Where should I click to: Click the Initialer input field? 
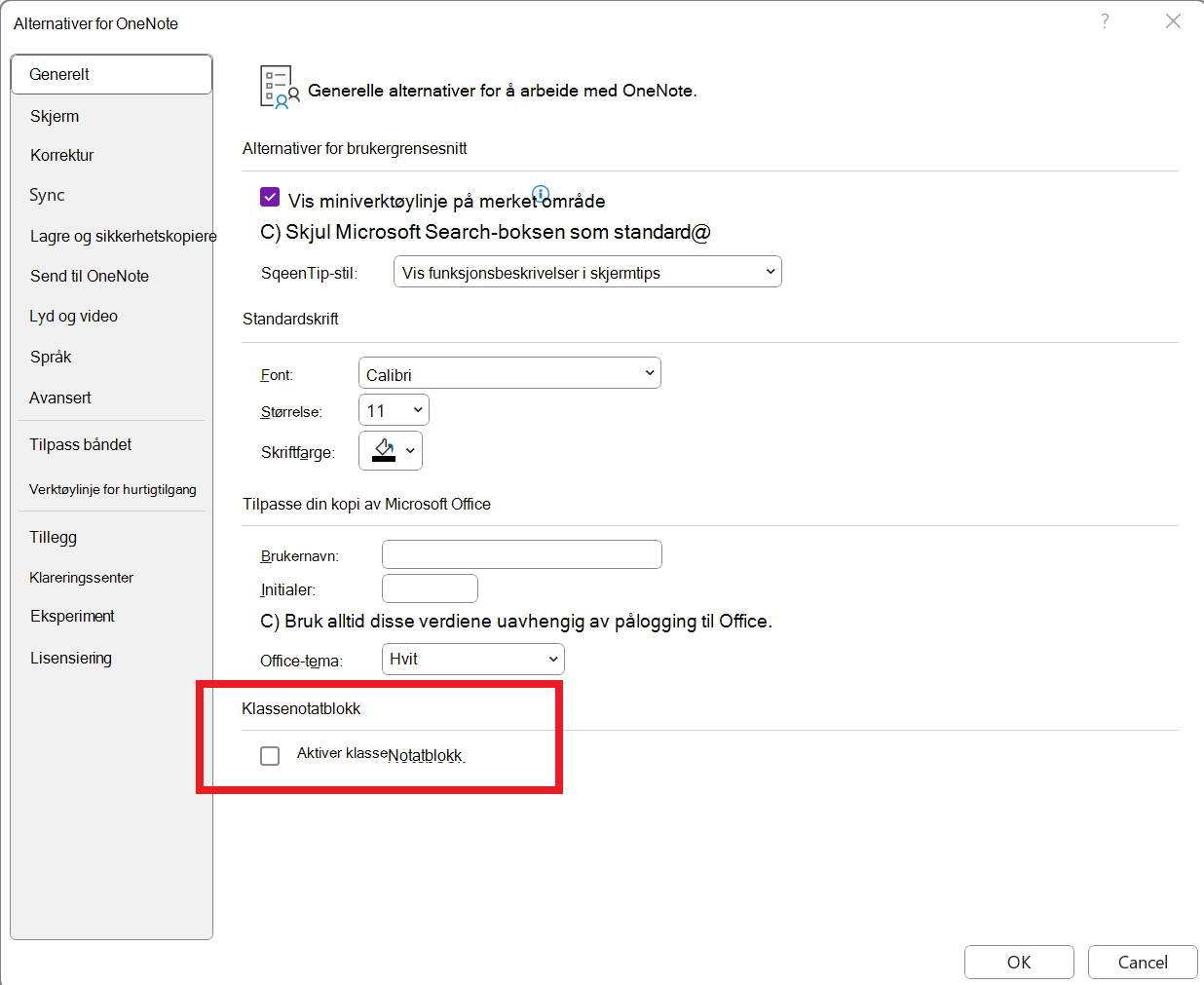coord(430,588)
